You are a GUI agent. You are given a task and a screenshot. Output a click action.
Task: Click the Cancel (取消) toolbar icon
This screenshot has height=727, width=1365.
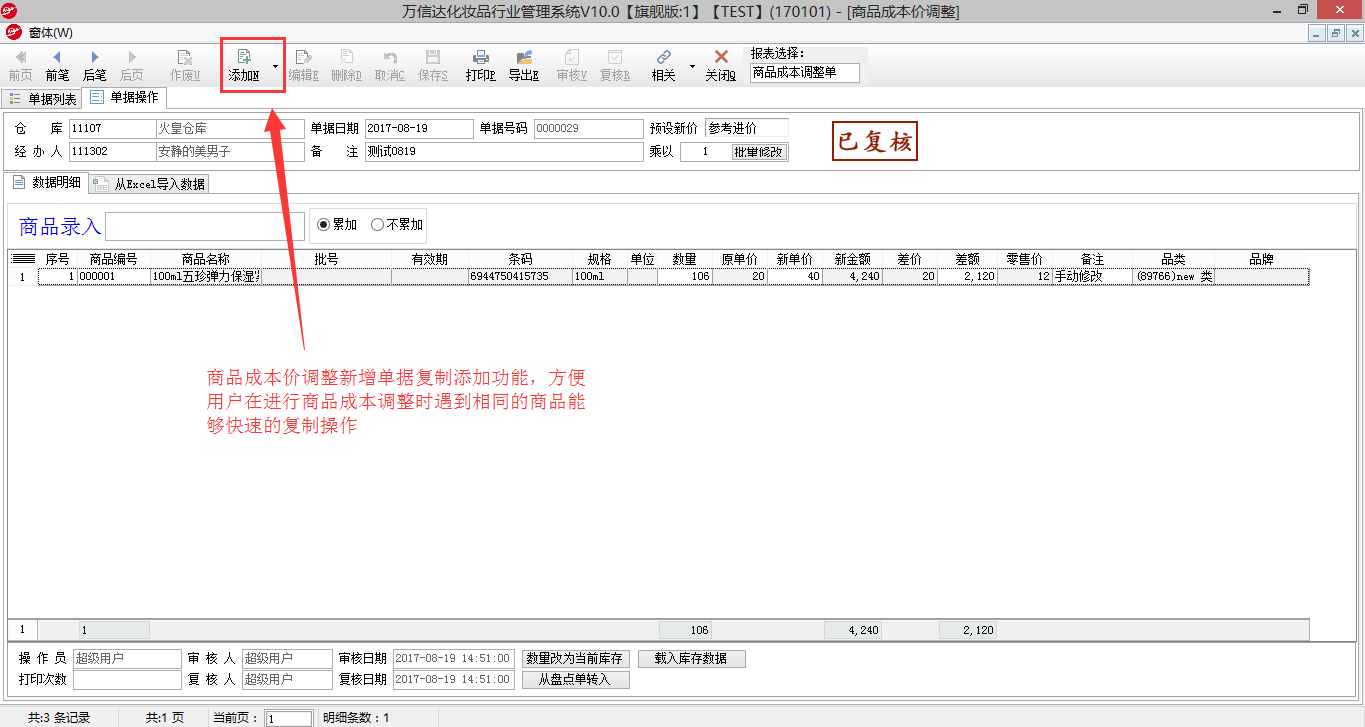389,65
